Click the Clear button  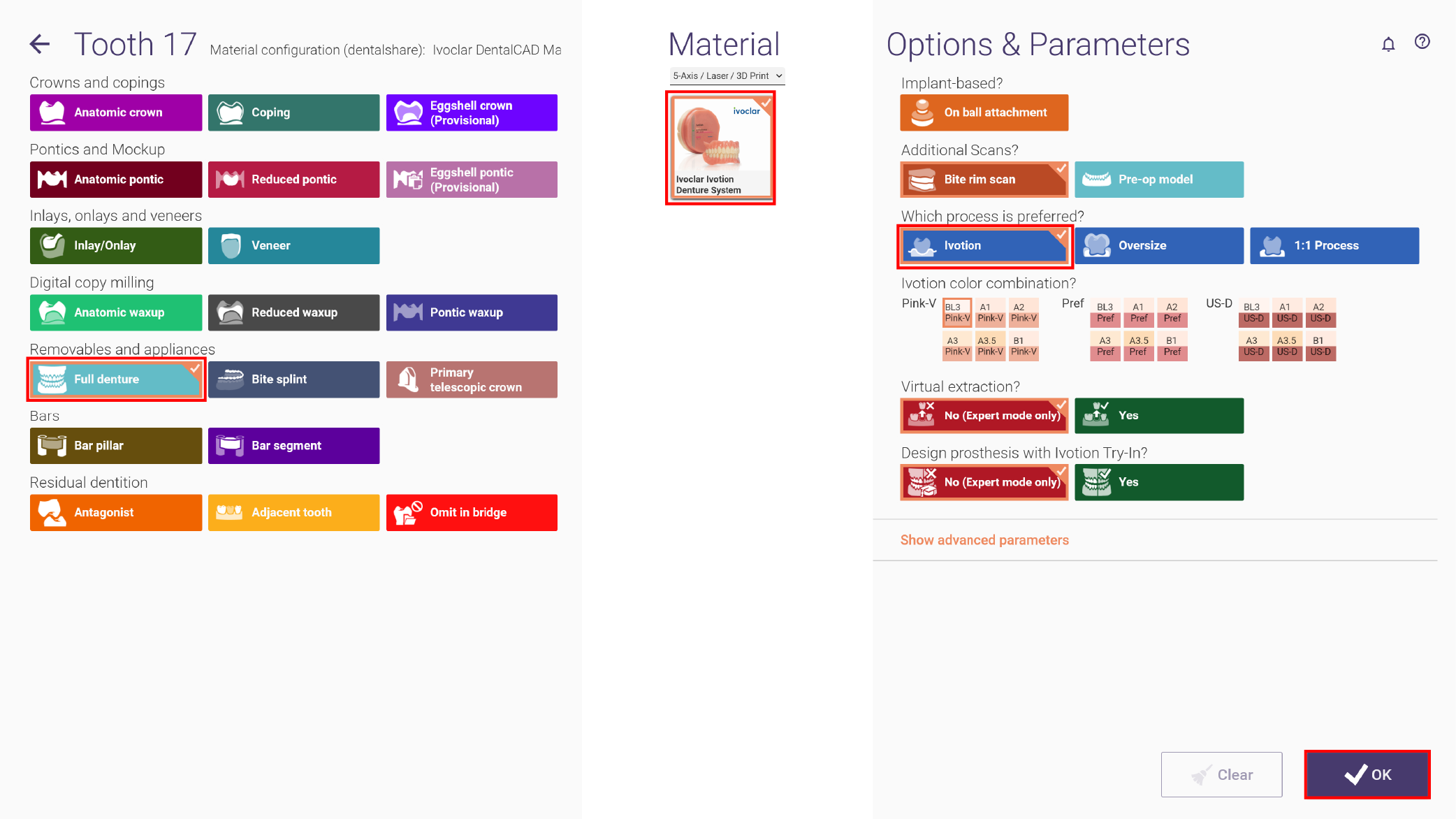[1221, 774]
